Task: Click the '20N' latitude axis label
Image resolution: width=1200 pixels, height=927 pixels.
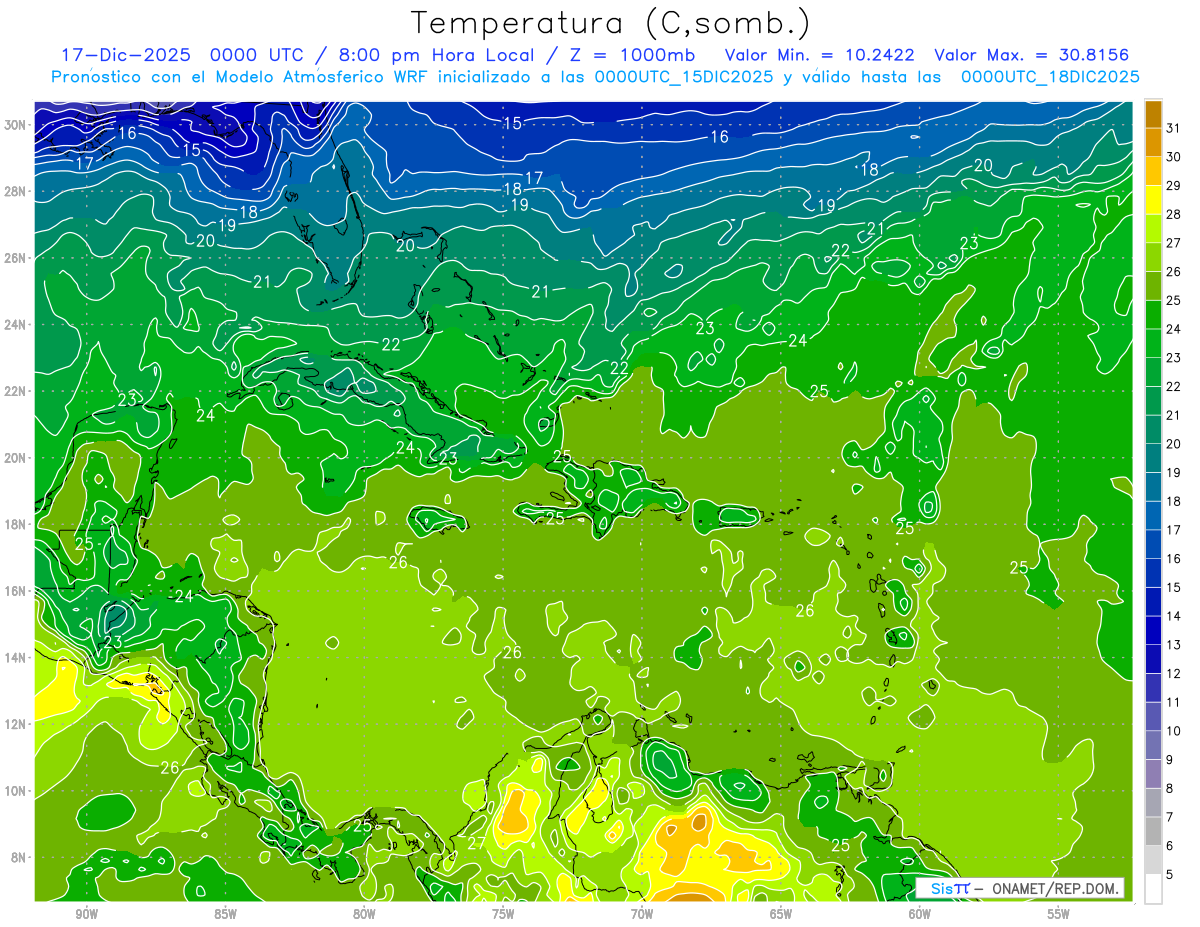Action: click(x=14, y=458)
